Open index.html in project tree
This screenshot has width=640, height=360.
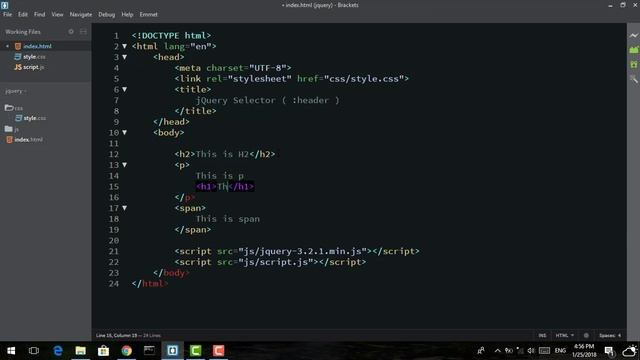28,140
